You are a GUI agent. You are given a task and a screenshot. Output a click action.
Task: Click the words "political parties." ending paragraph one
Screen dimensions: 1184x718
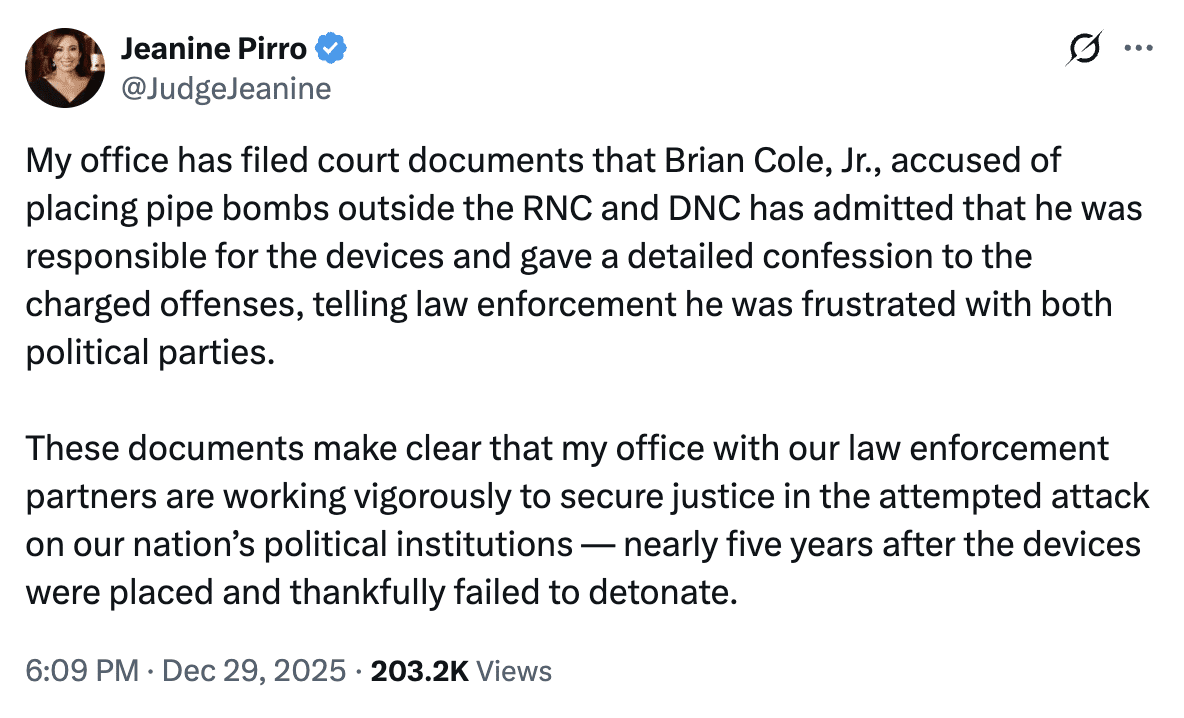150,352
